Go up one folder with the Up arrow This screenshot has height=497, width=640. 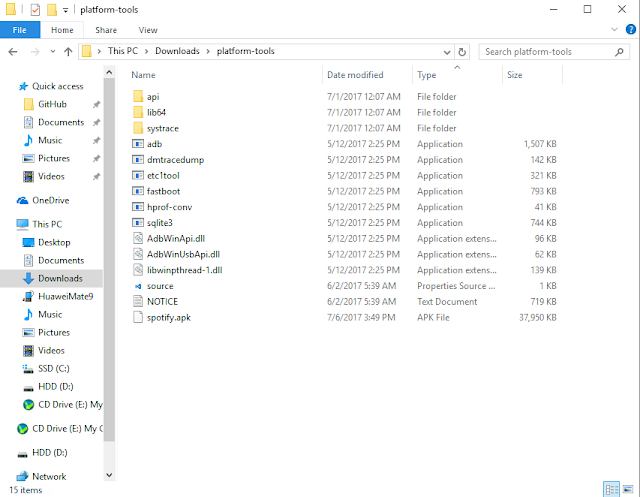click(68, 52)
